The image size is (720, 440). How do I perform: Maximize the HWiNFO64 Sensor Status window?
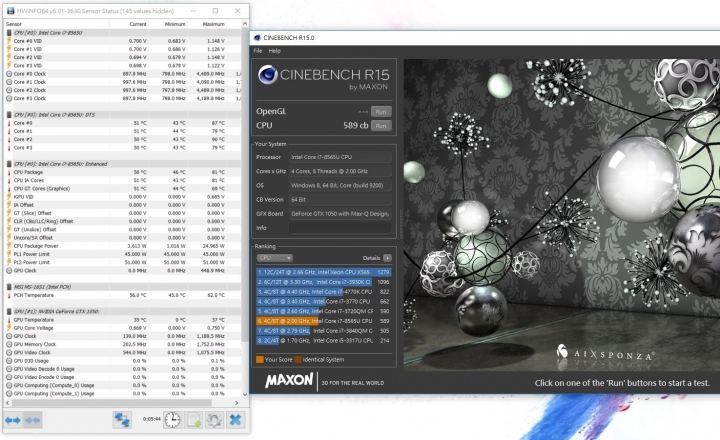click(215, 11)
